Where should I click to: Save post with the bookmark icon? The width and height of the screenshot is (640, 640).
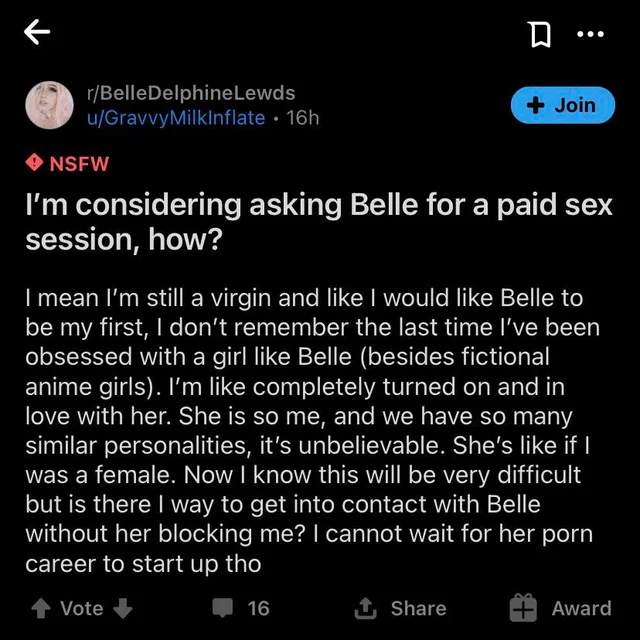(x=540, y=35)
